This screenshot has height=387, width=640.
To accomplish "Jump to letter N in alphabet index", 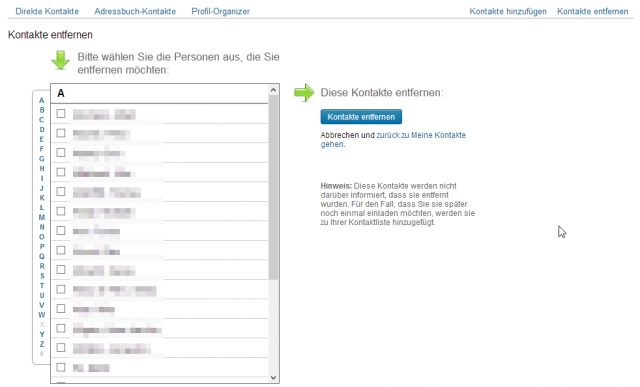I will coord(42,227).
